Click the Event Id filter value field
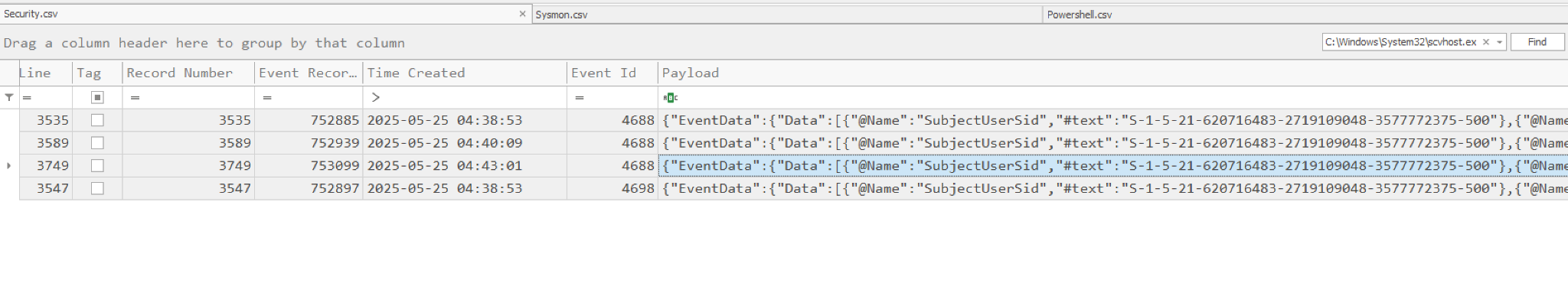Screen dimensions: 1568x293 tap(622, 97)
